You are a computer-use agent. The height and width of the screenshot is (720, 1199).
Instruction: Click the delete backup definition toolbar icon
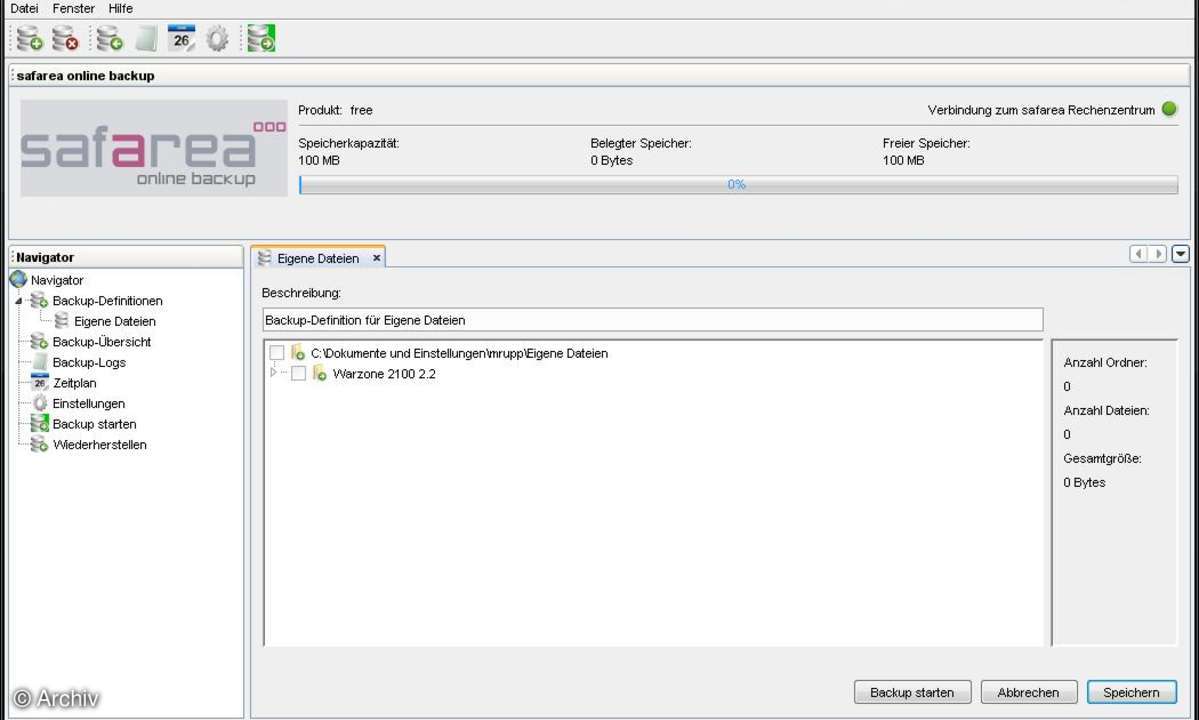coord(66,38)
